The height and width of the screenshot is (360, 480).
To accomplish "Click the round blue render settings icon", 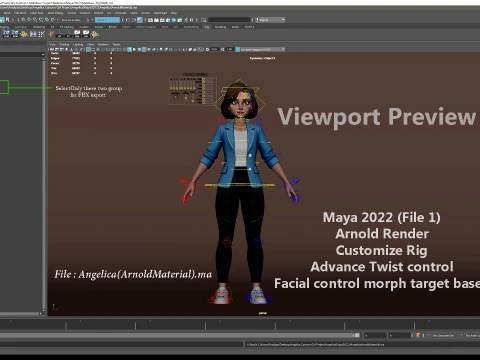I will coord(174,20).
